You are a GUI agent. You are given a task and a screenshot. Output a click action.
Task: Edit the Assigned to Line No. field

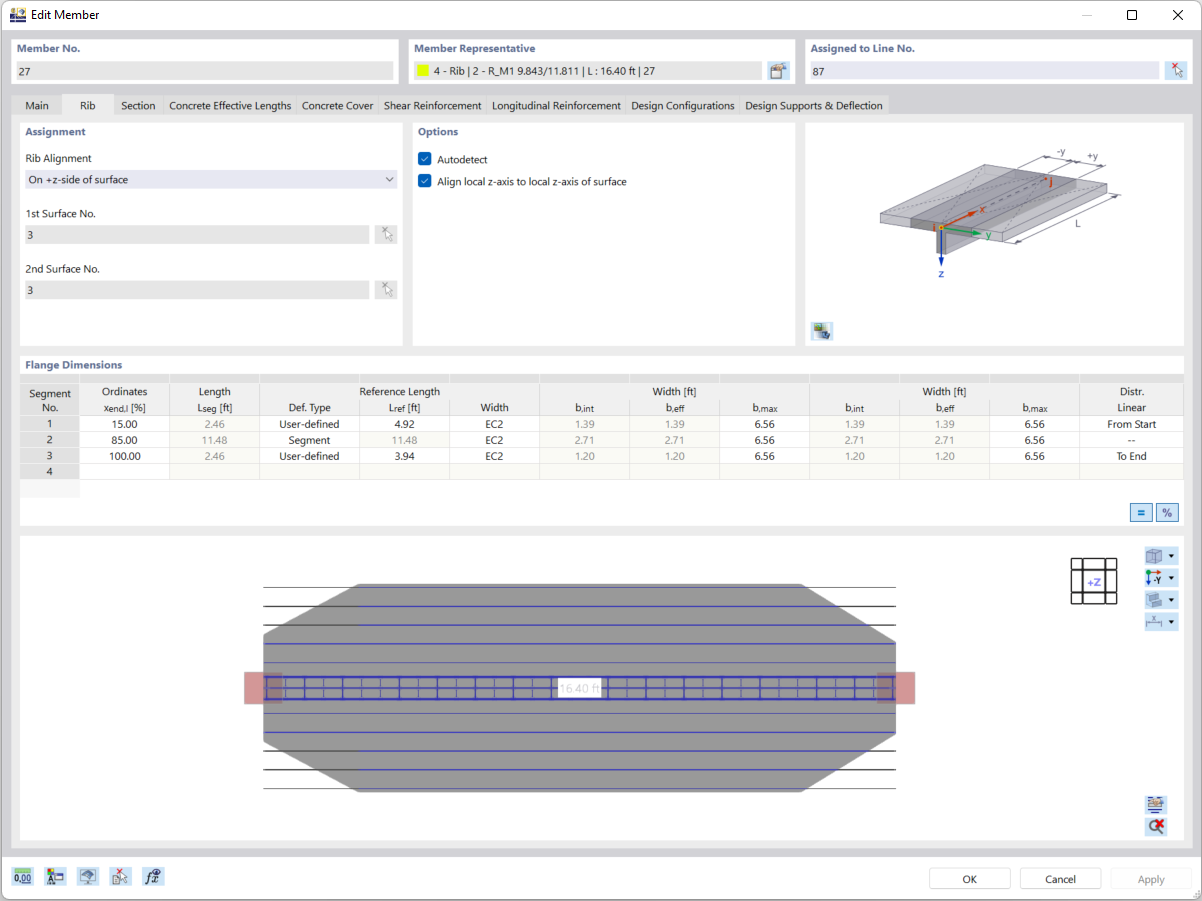click(x=985, y=70)
